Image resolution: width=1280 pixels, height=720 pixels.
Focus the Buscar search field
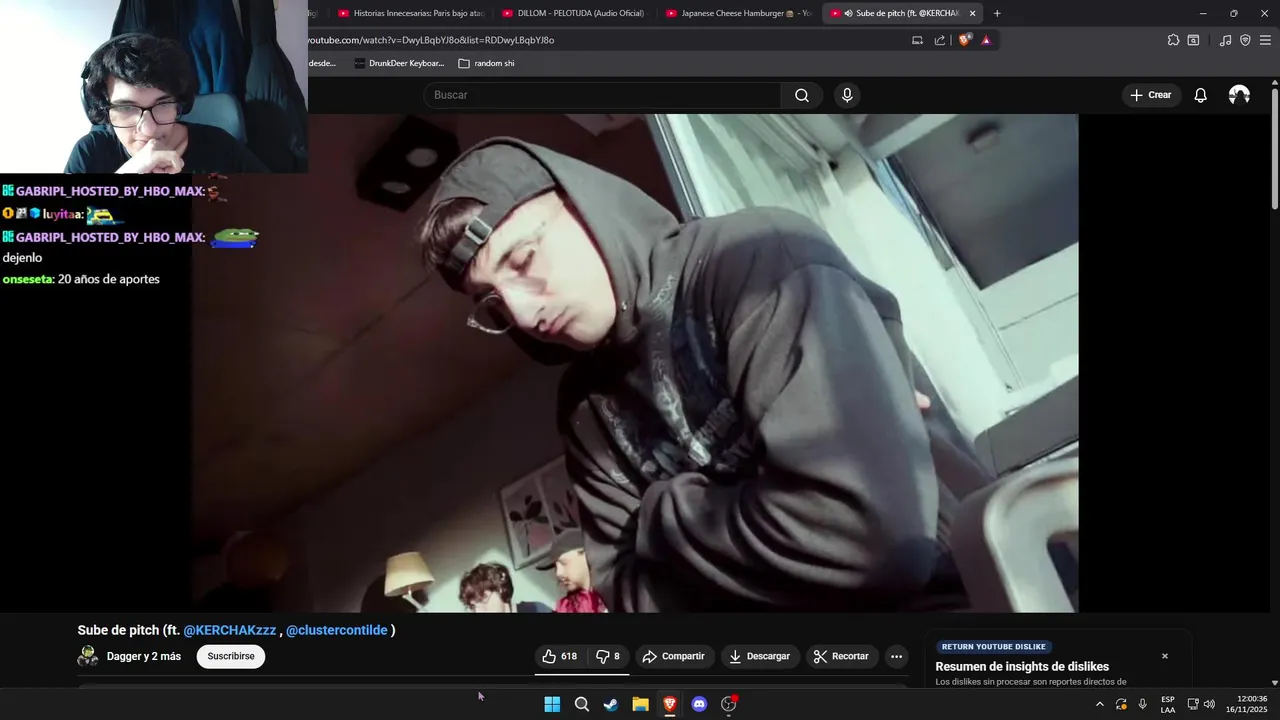[x=602, y=95]
